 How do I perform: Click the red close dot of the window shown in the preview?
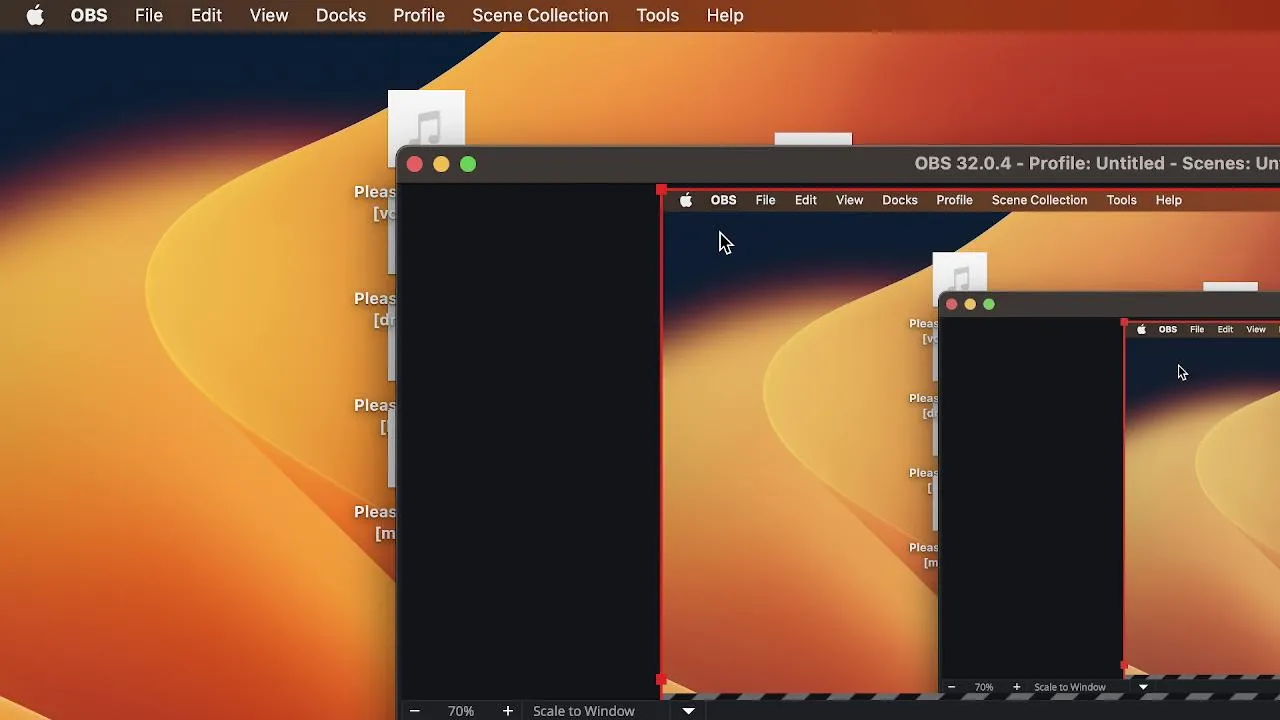click(x=951, y=304)
